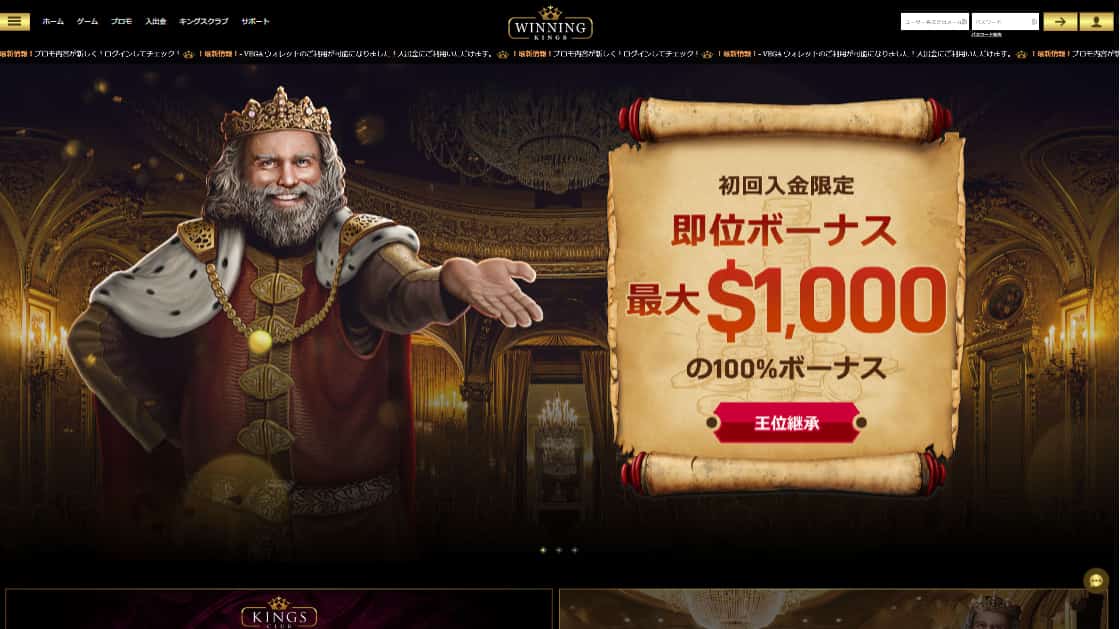Select the first carousel dot
Viewport: 1120px width, 629px height.
(x=543, y=550)
